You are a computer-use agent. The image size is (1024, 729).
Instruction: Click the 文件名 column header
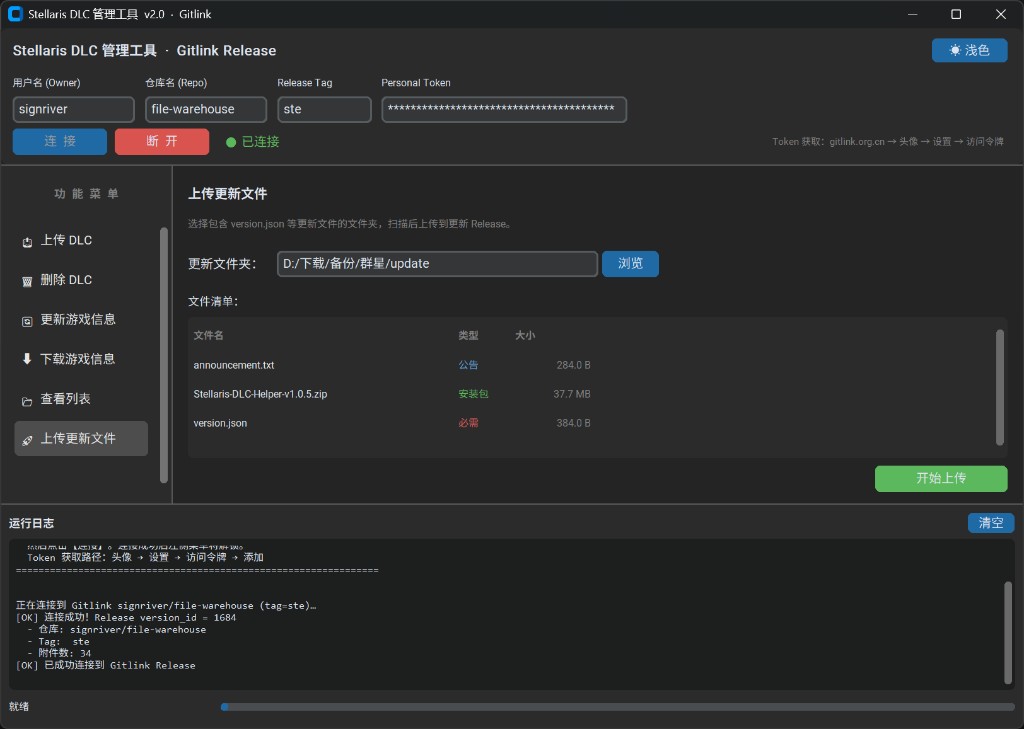(208, 335)
